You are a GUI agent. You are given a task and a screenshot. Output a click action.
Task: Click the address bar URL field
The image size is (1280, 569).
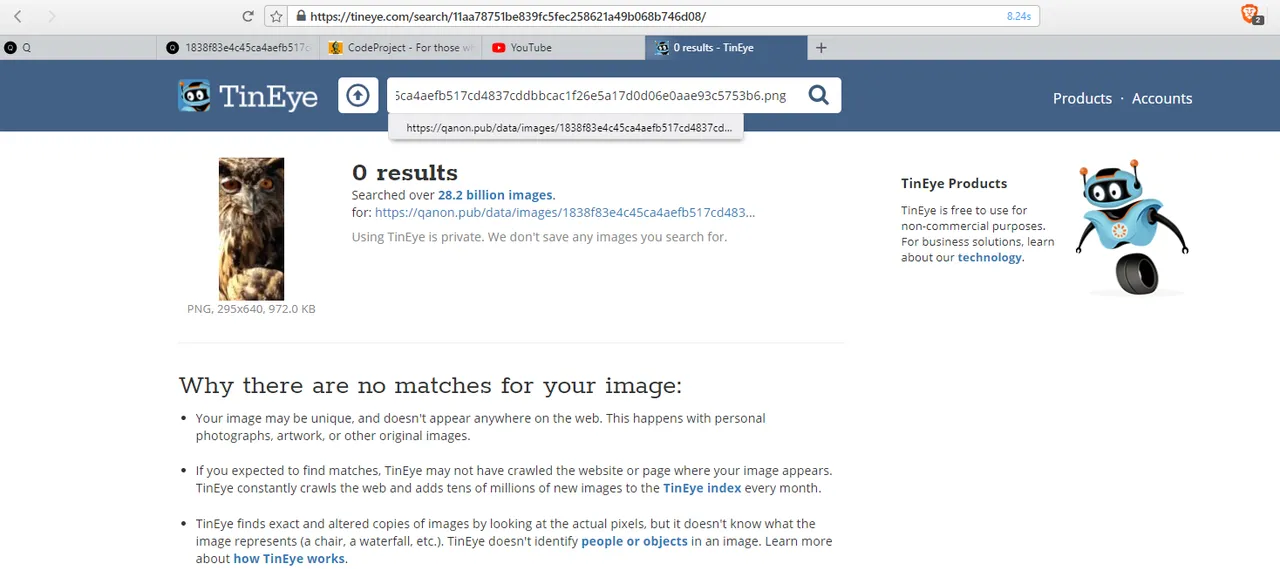pyautogui.click(x=664, y=16)
